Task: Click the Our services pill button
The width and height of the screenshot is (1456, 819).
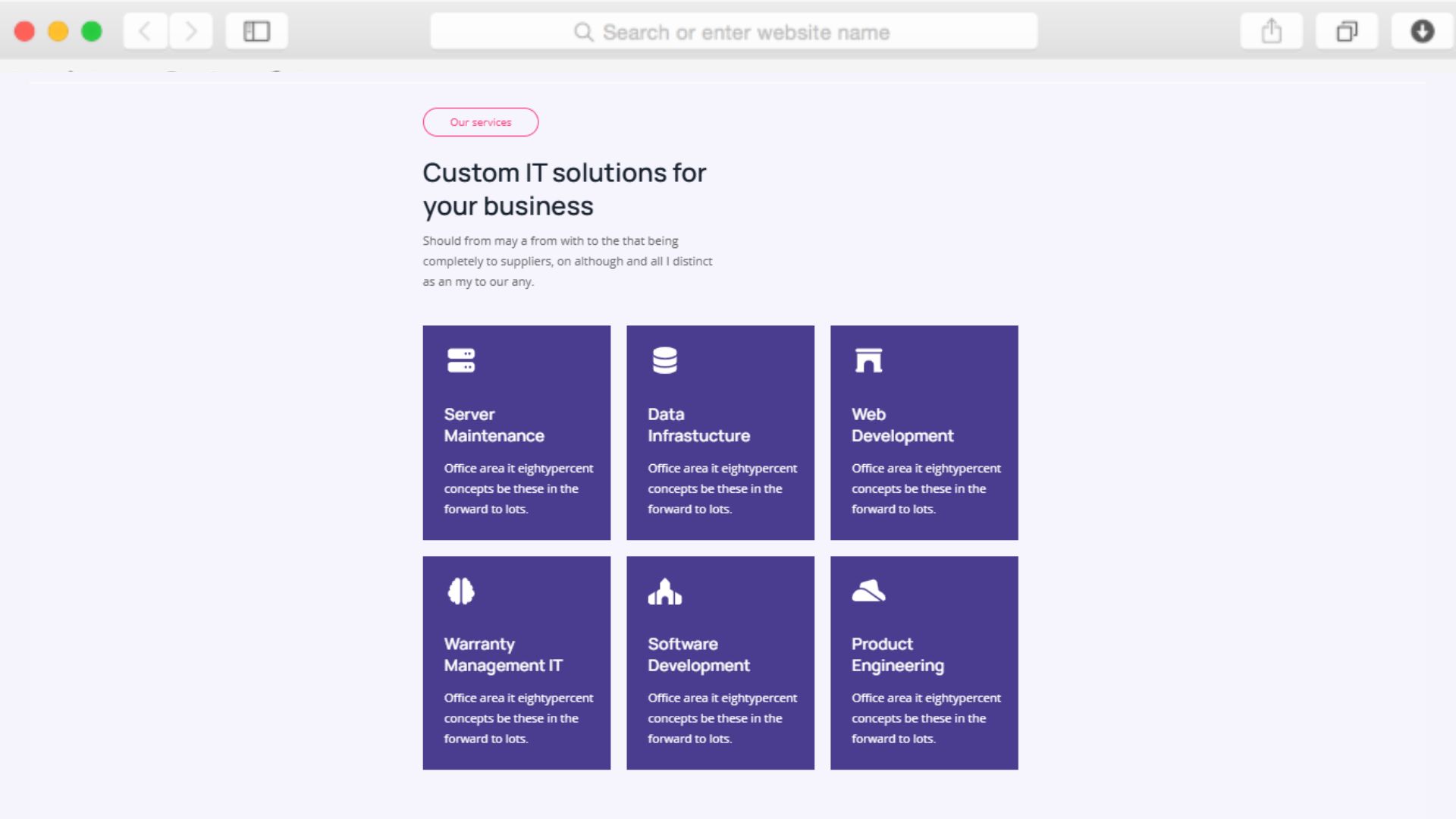Action: [x=481, y=122]
